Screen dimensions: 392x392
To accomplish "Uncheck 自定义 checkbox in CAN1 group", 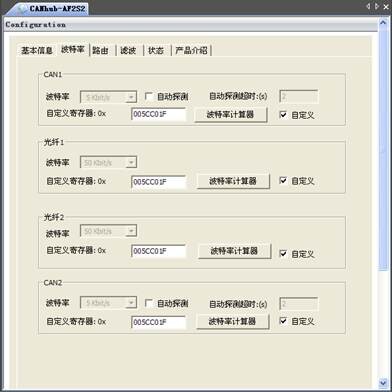I will [x=283, y=115].
